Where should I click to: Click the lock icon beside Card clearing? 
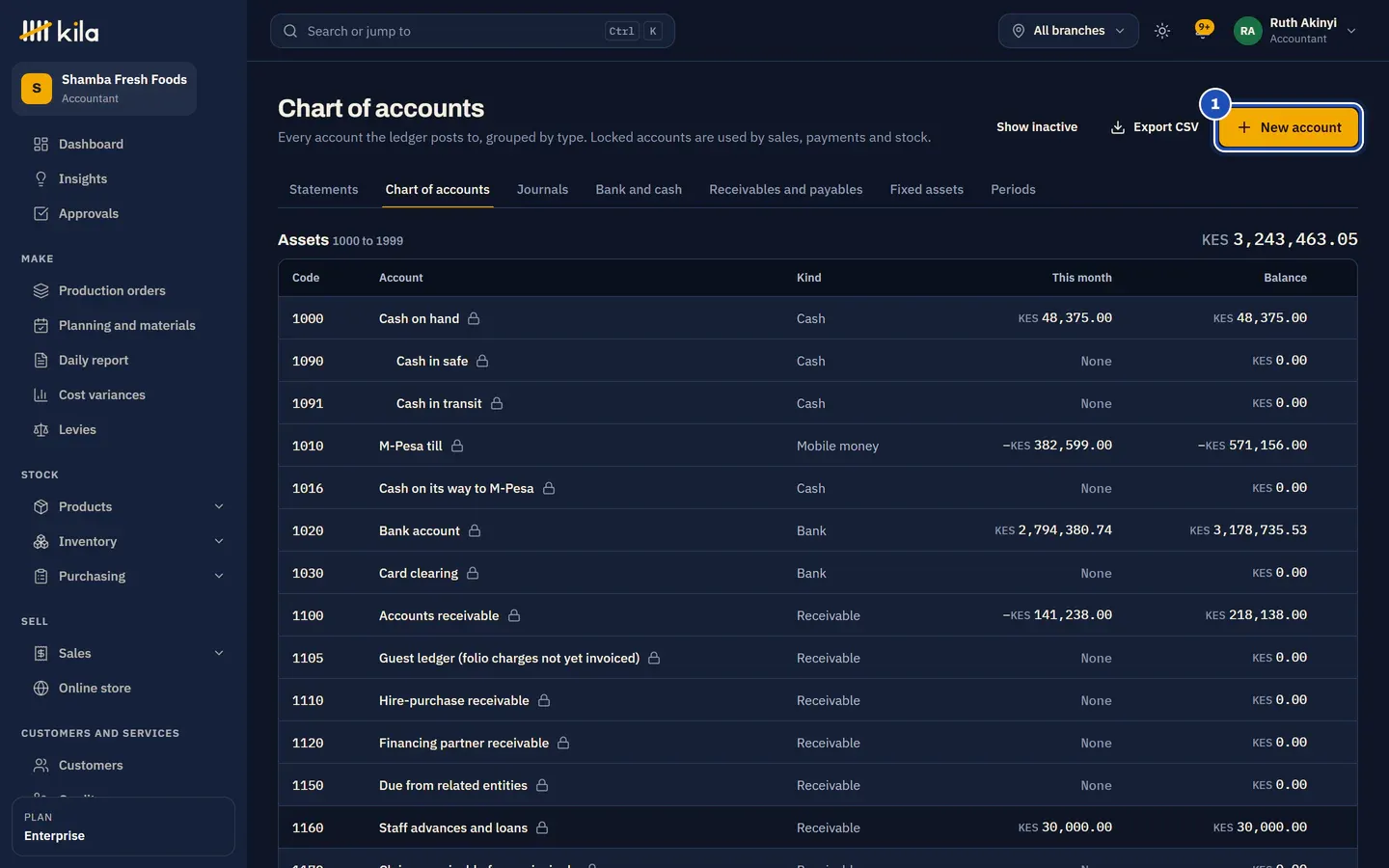coord(473,573)
